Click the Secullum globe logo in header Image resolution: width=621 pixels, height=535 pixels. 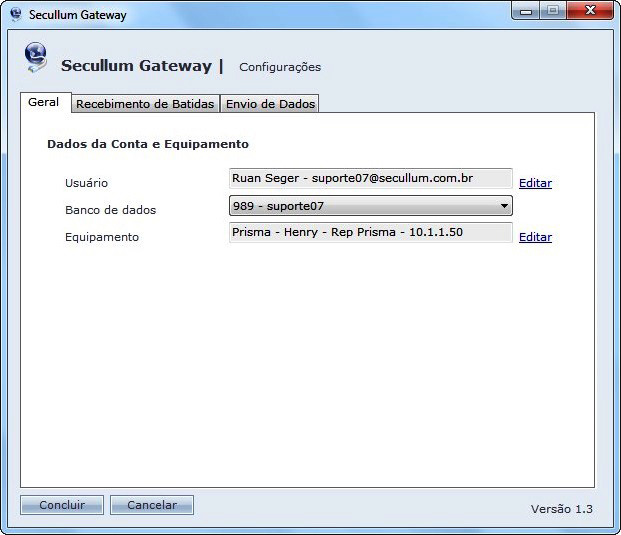pyautogui.click(x=35, y=59)
